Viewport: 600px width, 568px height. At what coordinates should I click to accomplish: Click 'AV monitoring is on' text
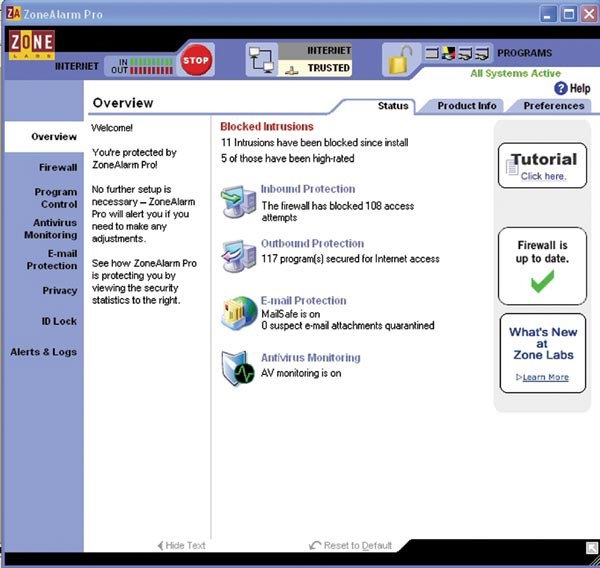[301, 373]
